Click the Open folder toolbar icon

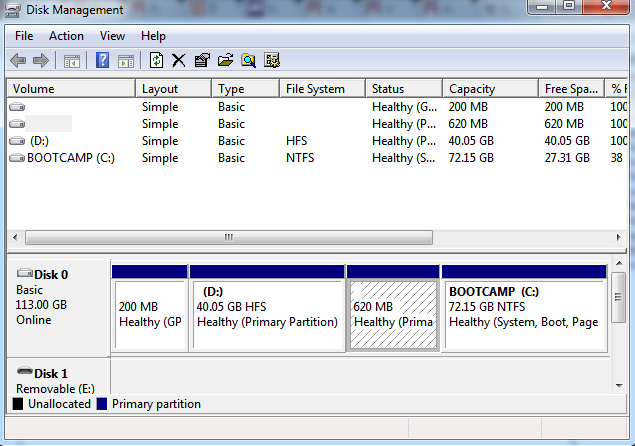pyautogui.click(x=225, y=60)
